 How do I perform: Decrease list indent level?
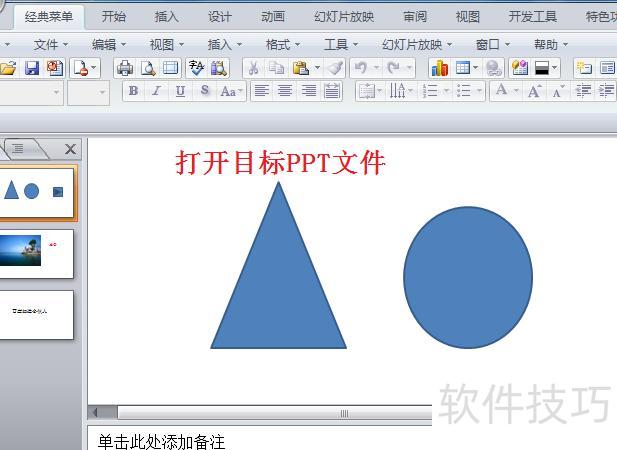pos(583,91)
